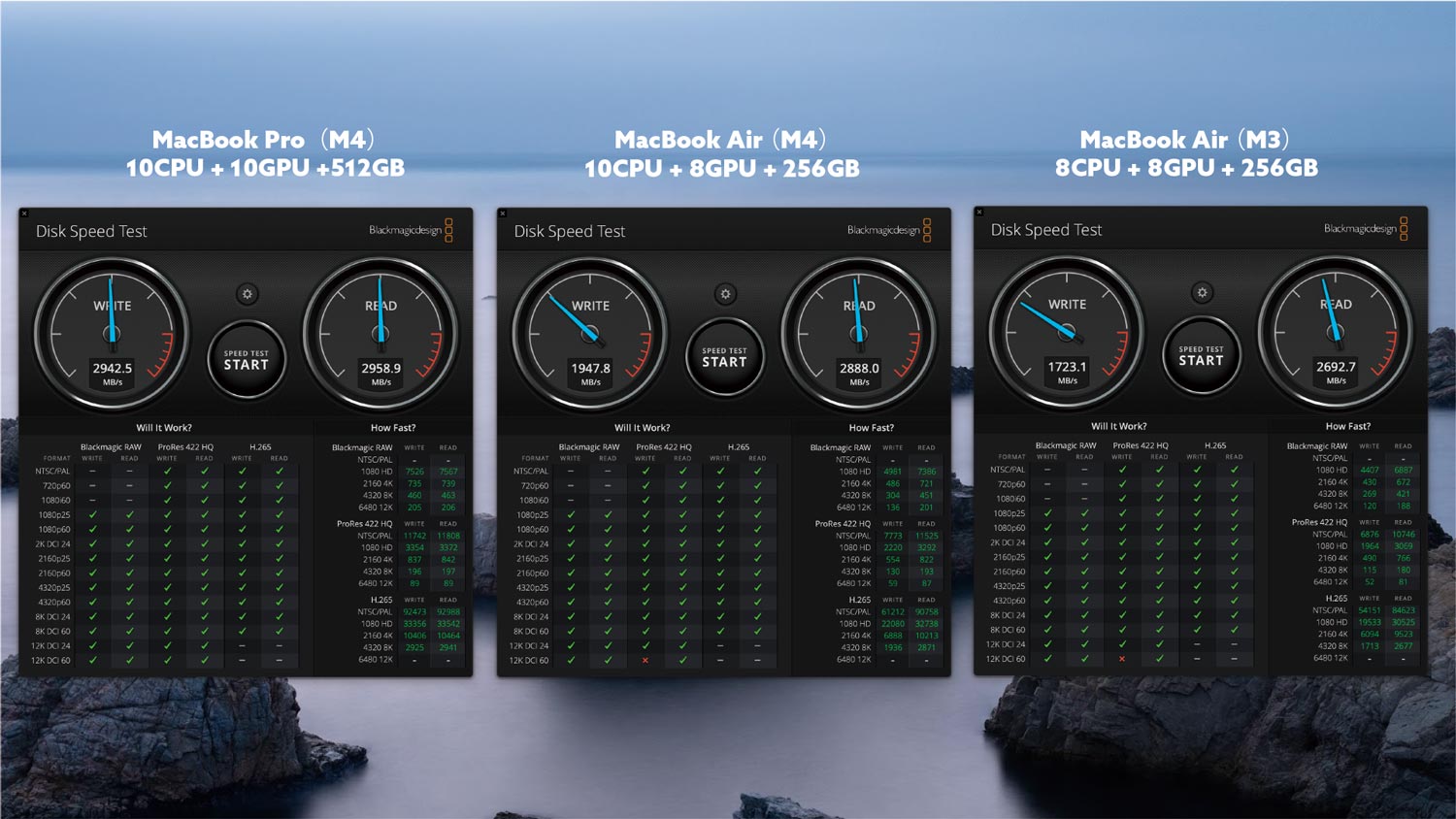Click the 4981 write value in Air M4 window
The width and height of the screenshot is (1456, 819).
(893, 472)
